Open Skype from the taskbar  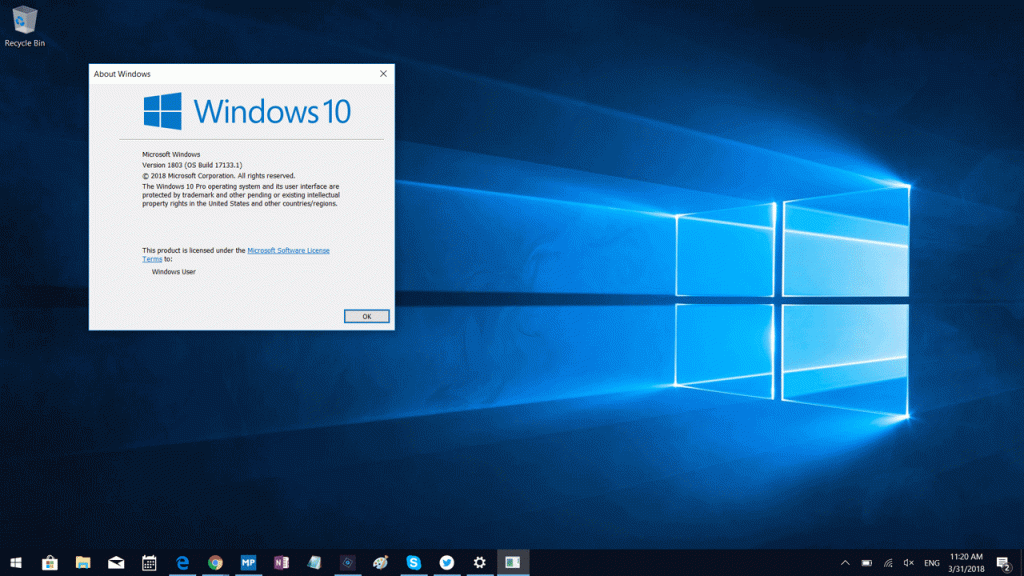point(413,562)
